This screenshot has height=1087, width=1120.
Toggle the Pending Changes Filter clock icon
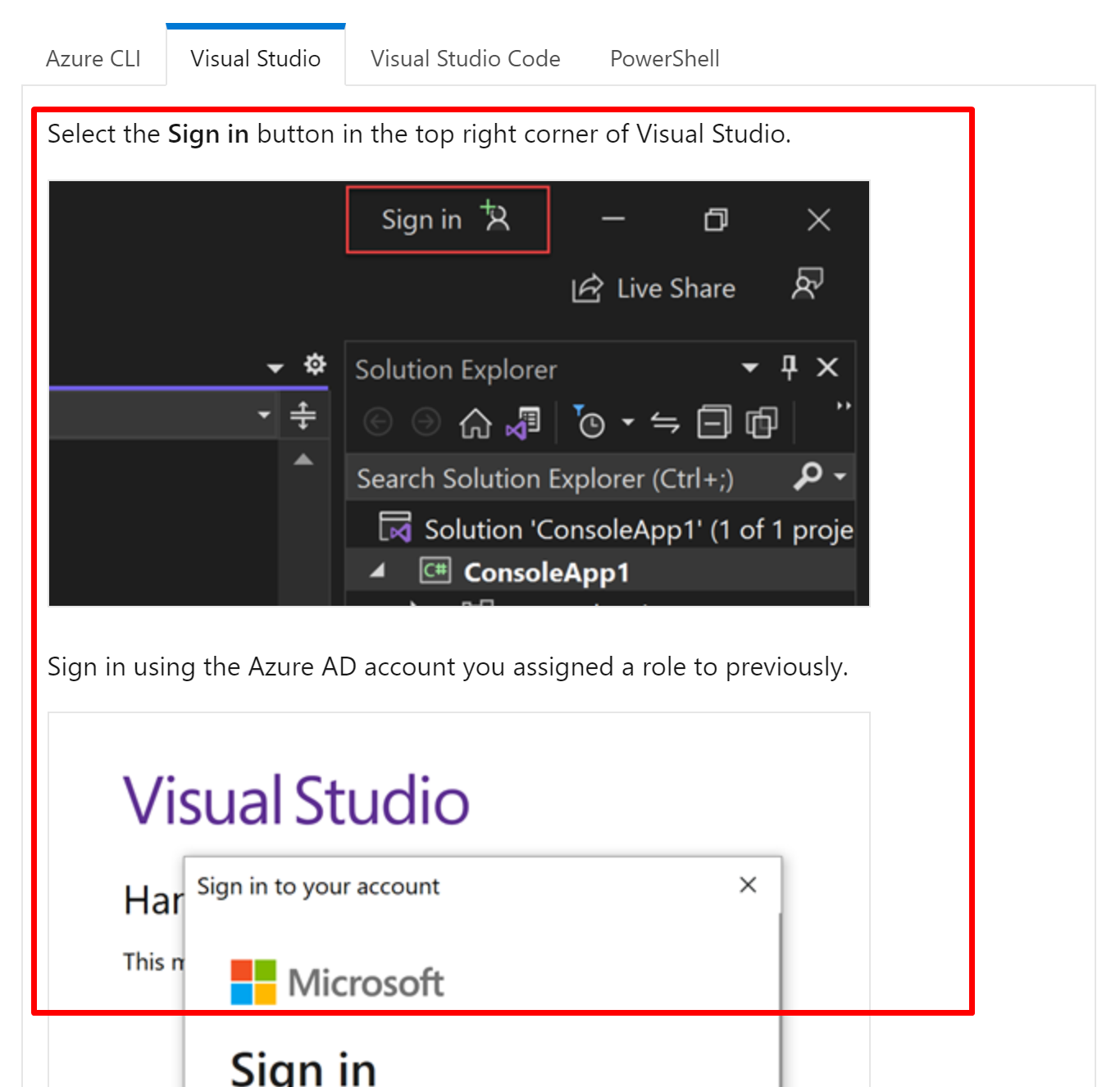[590, 421]
